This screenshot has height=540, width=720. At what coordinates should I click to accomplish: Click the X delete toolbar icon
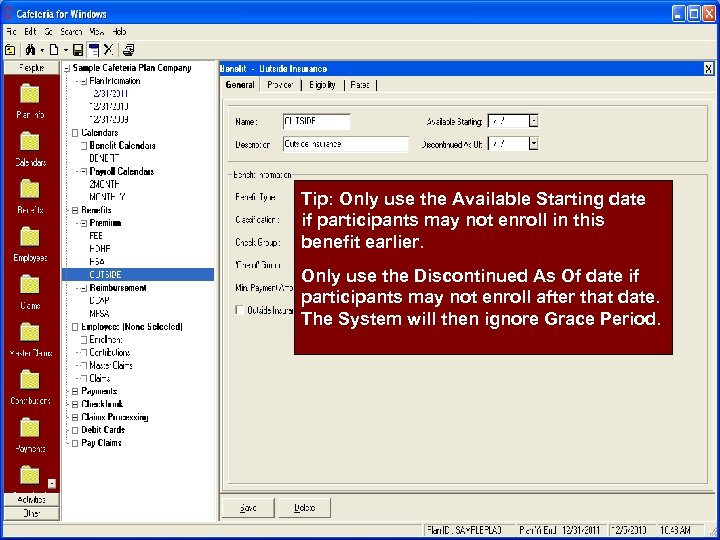tap(108, 50)
